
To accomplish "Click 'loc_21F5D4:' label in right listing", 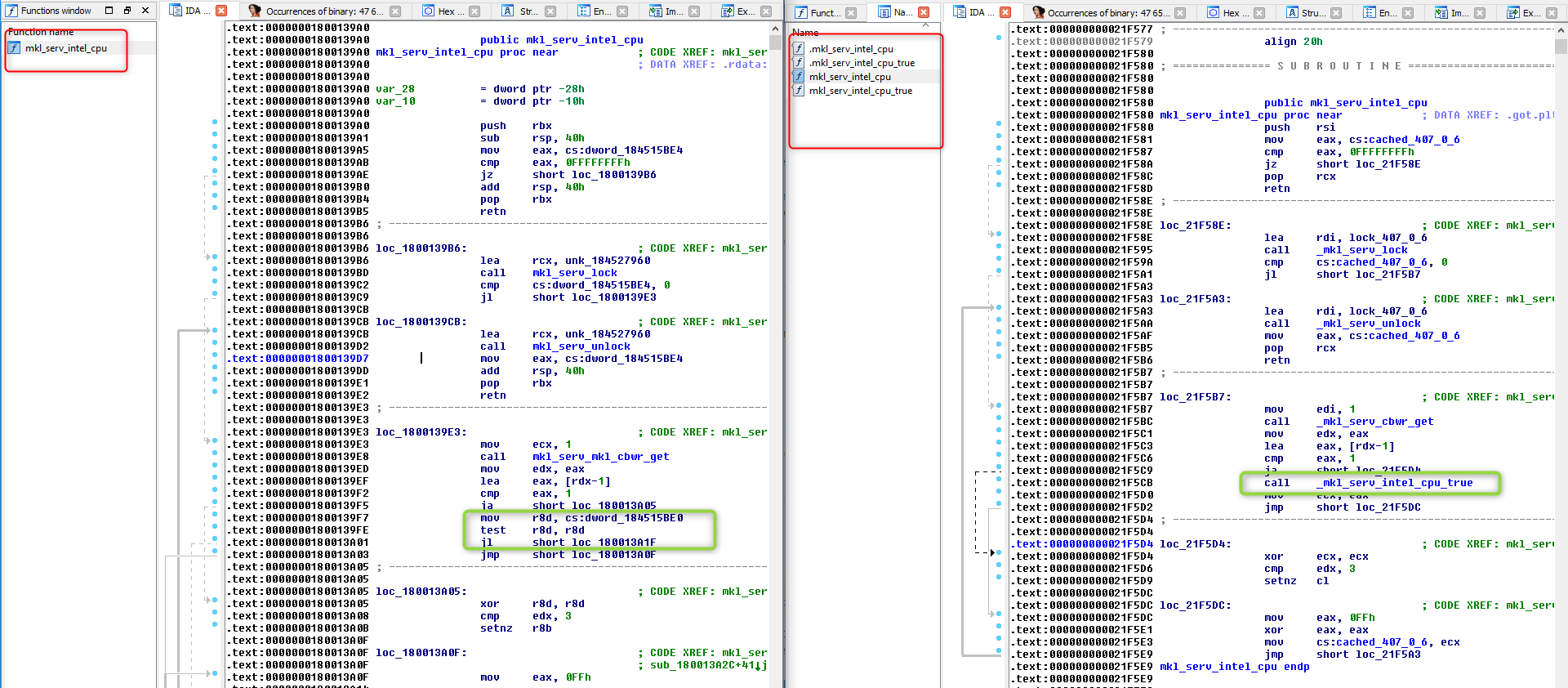I will [x=1196, y=544].
